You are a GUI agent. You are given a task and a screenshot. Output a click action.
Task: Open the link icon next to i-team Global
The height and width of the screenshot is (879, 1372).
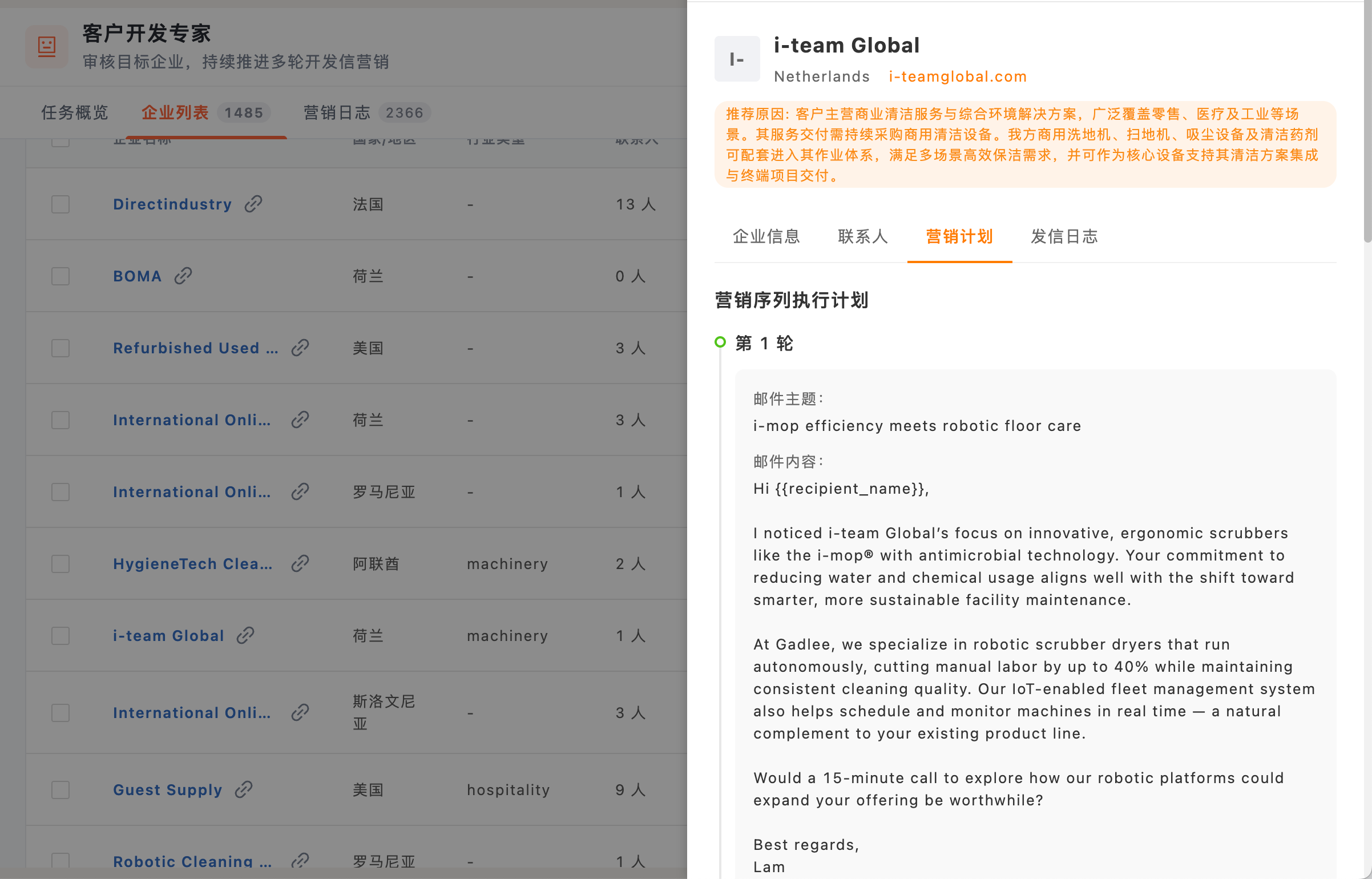pos(245,635)
